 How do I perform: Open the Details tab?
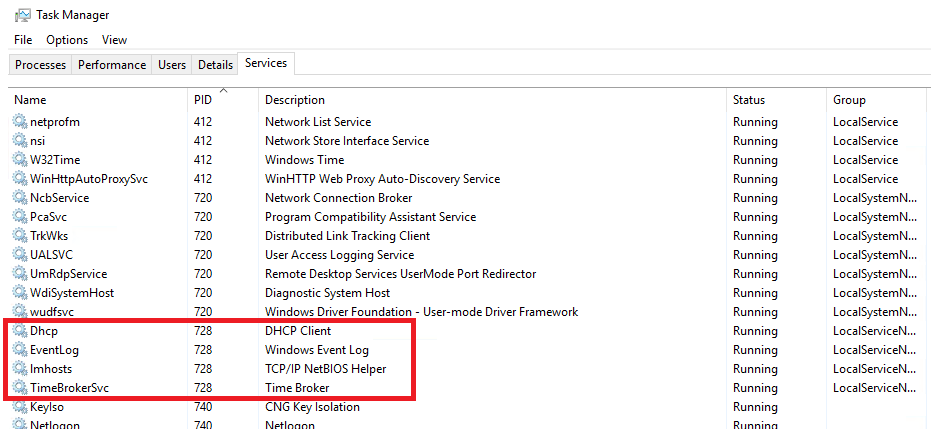click(x=215, y=65)
